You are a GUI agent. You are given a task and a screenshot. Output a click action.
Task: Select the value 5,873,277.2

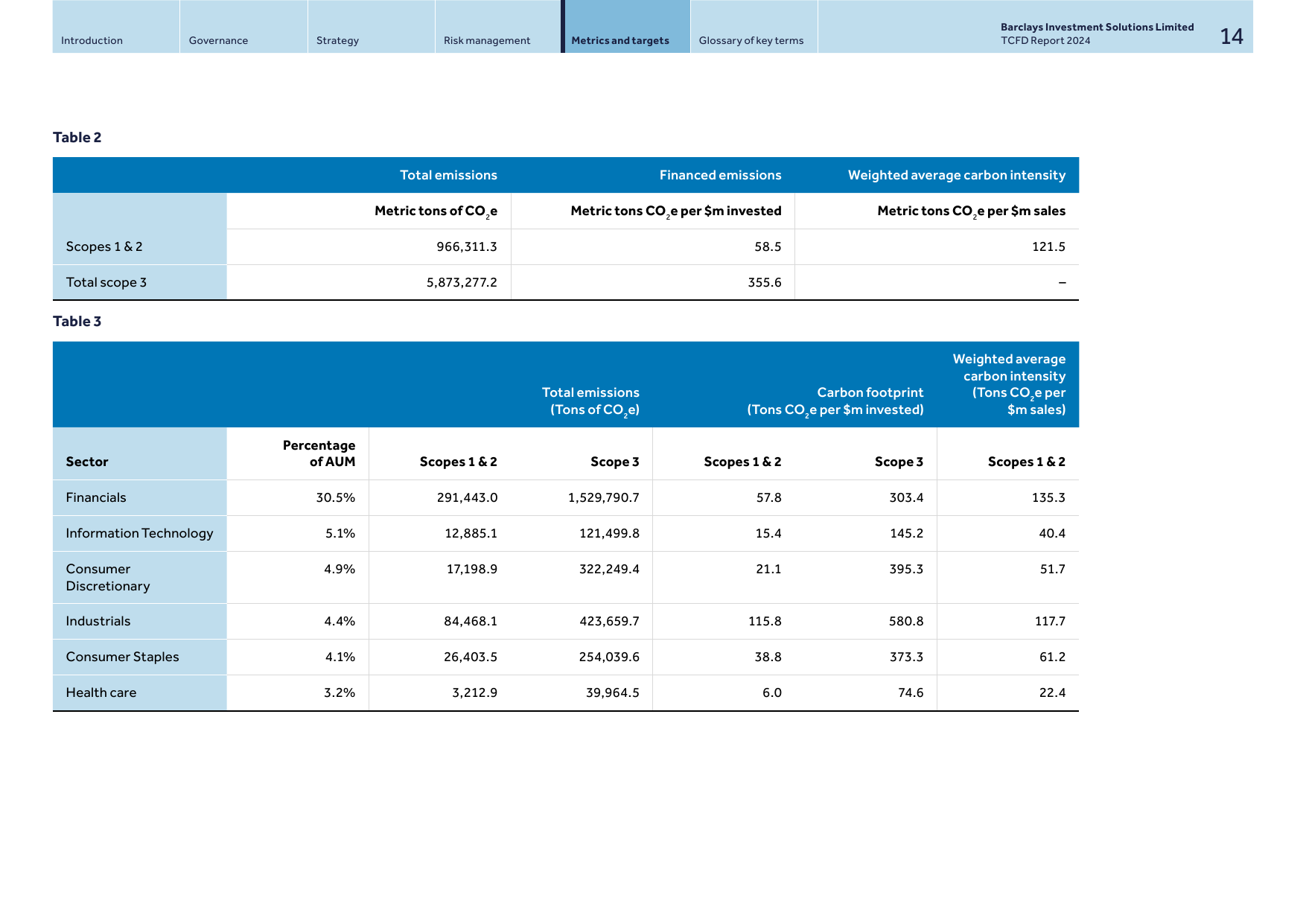pyautogui.click(x=462, y=282)
